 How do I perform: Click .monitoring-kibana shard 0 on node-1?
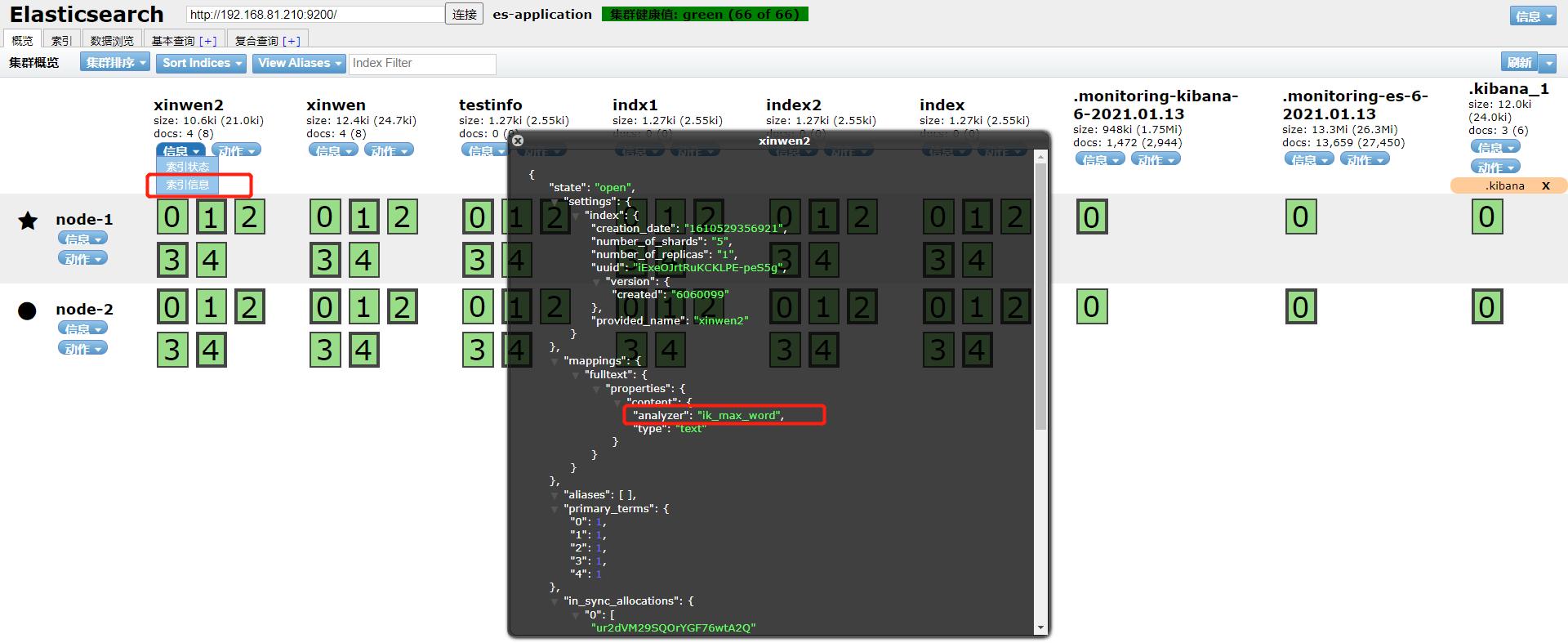tap(1092, 217)
